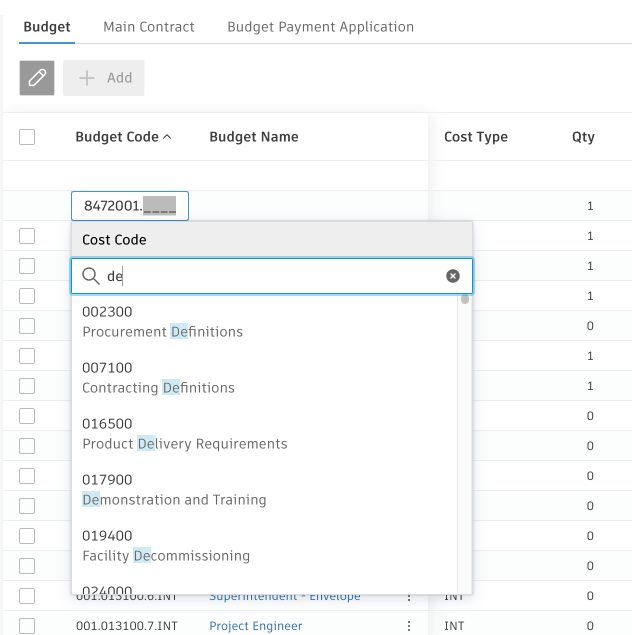
Task: Click the Cost Code segment heading
Action: click(114, 240)
